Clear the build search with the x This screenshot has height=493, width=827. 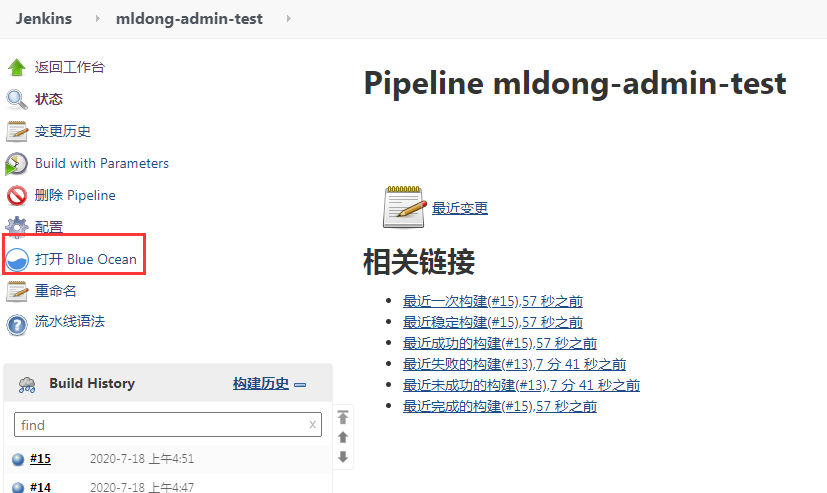312,425
